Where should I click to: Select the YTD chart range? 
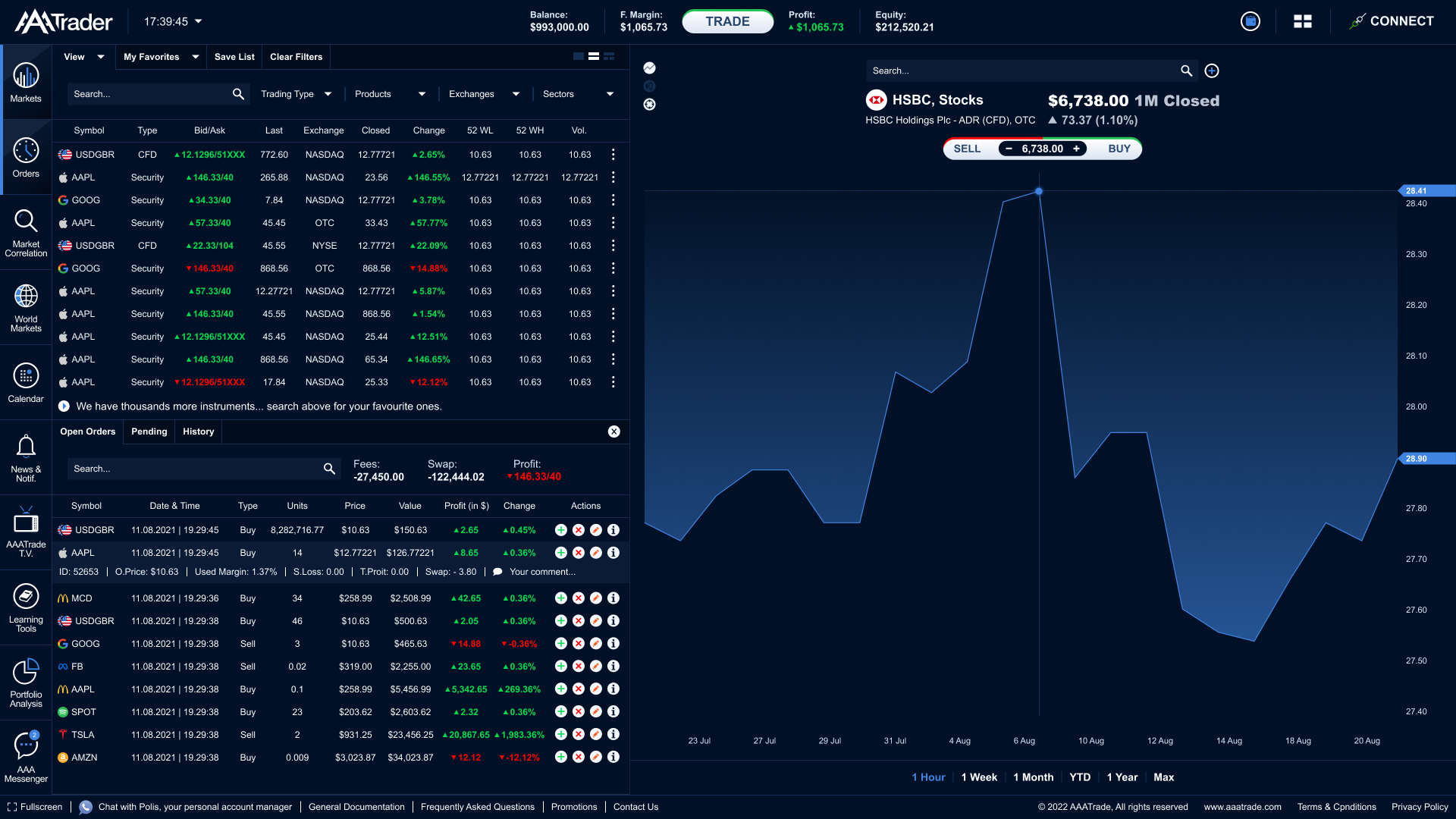pos(1080,777)
